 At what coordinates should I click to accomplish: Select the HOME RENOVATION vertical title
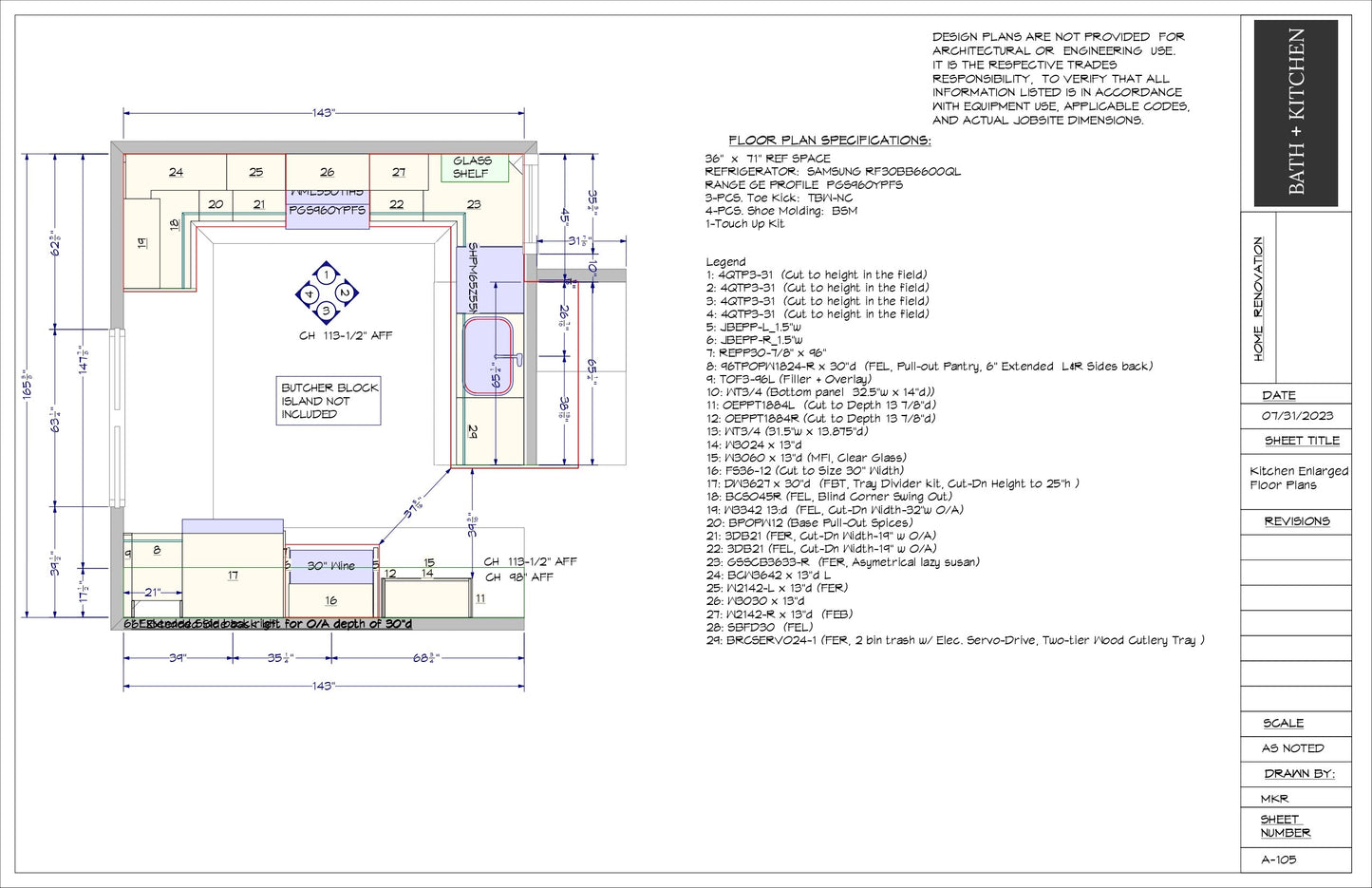[1258, 299]
